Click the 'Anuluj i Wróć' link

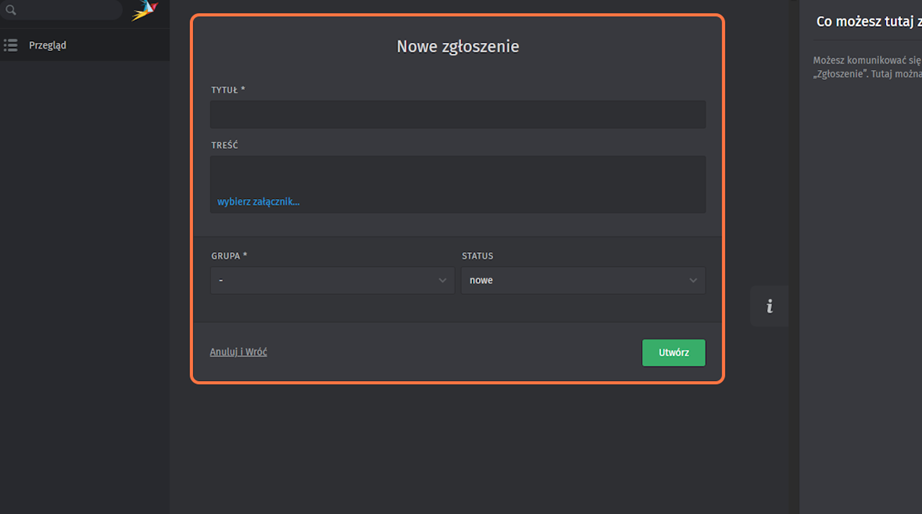[238, 352]
